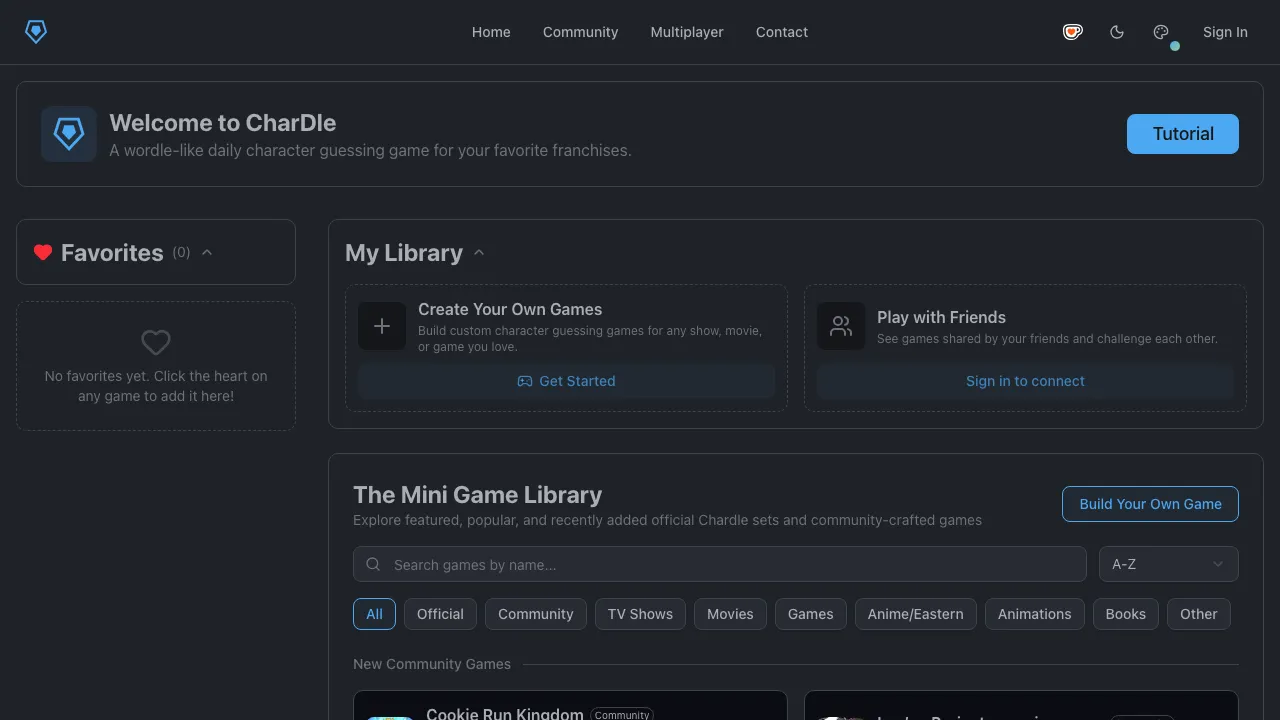Navigate to the Contact page
This screenshot has height=720, width=1280.
click(x=782, y=32)
